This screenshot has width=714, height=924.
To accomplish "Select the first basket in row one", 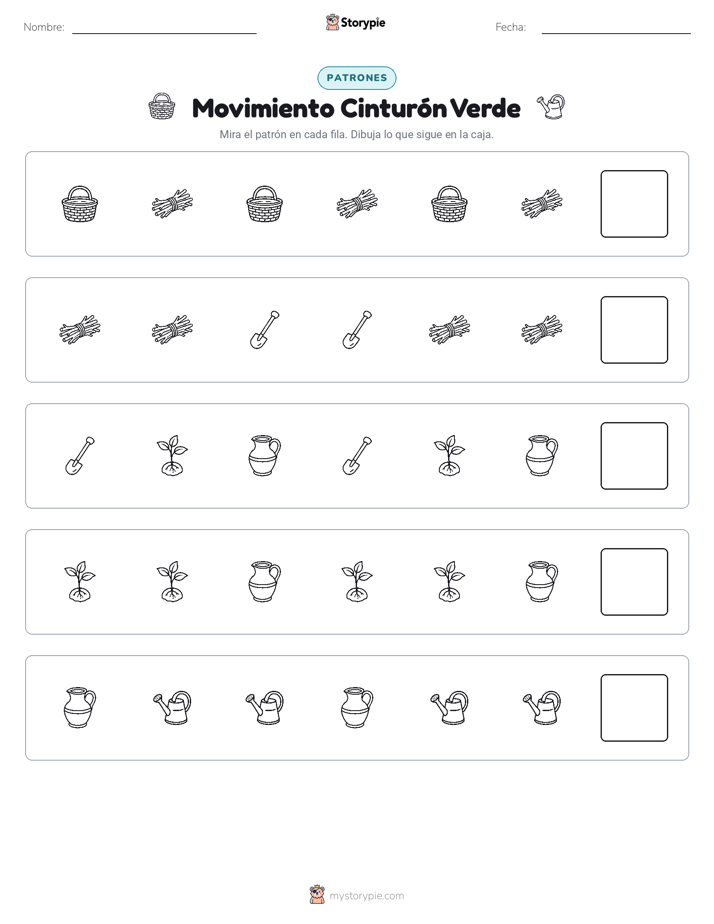I will pos(80,204).
